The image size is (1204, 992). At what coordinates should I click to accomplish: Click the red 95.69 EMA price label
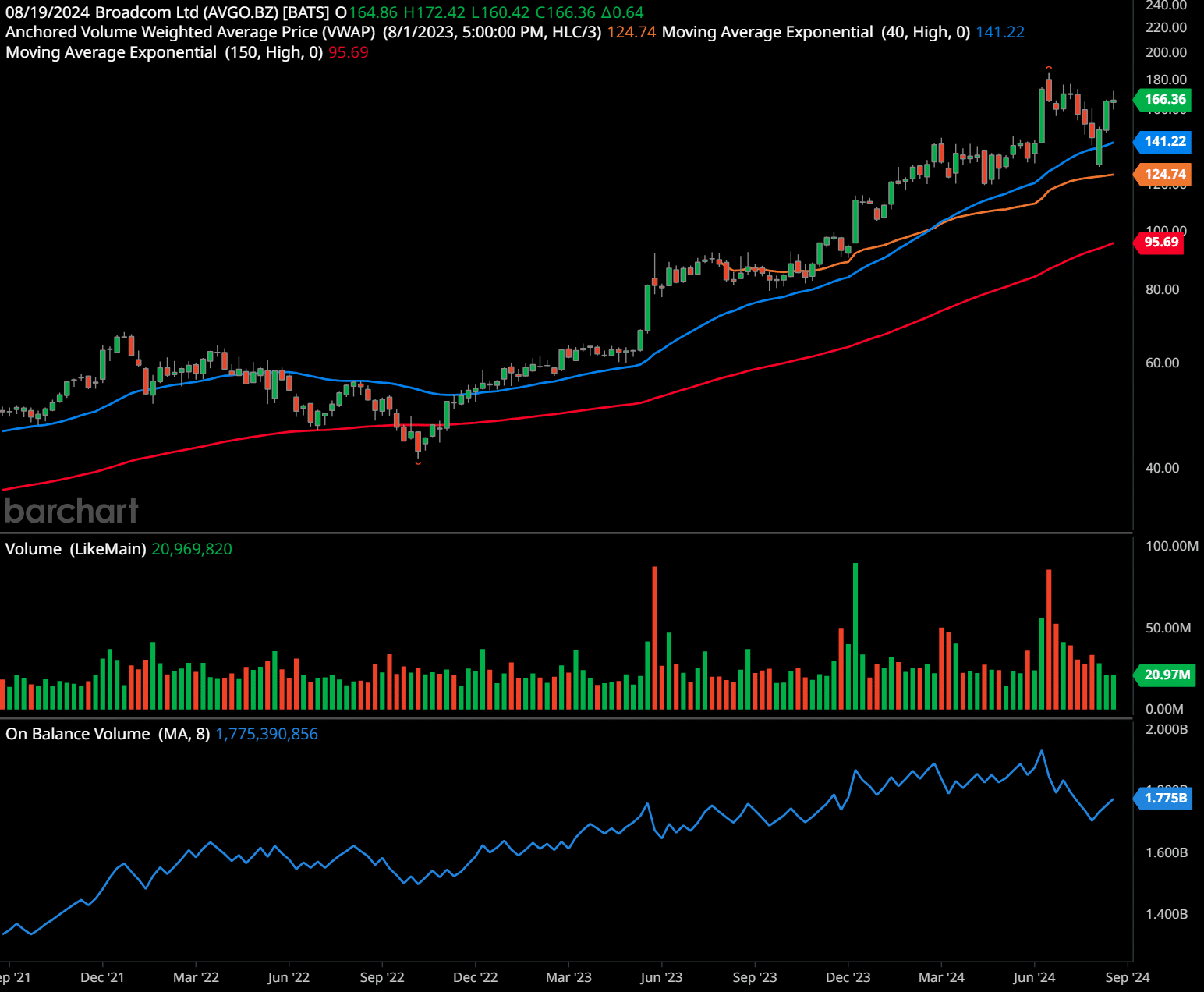coord(1160,242)
